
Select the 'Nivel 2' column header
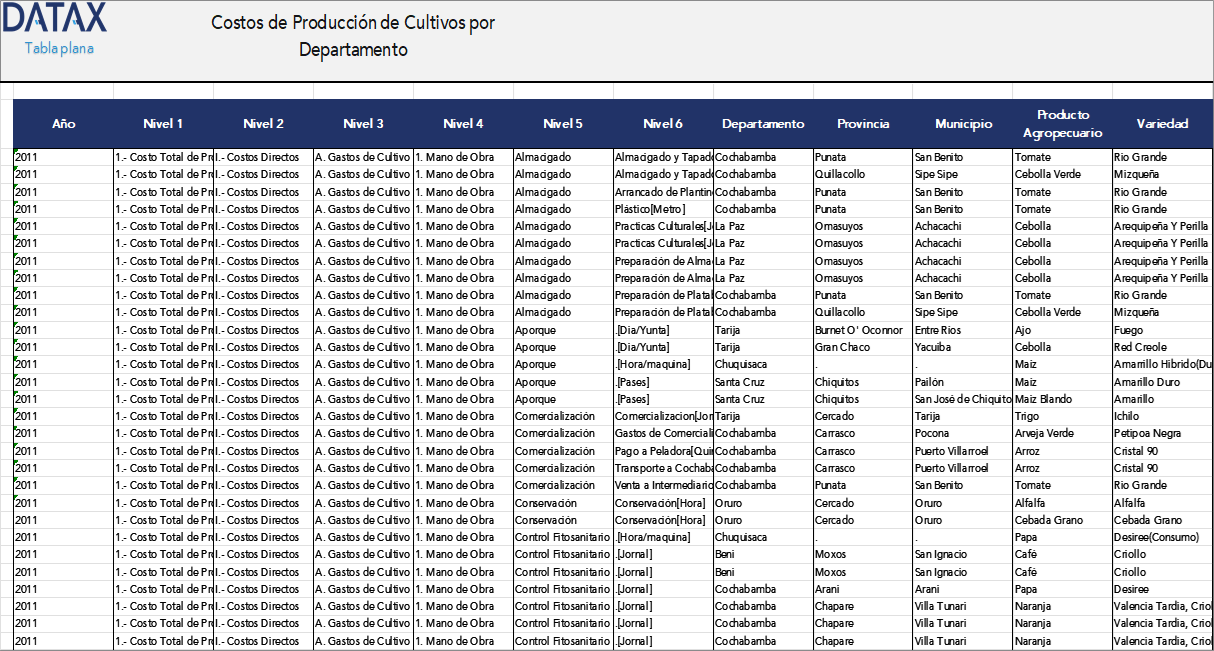point(263,123)
